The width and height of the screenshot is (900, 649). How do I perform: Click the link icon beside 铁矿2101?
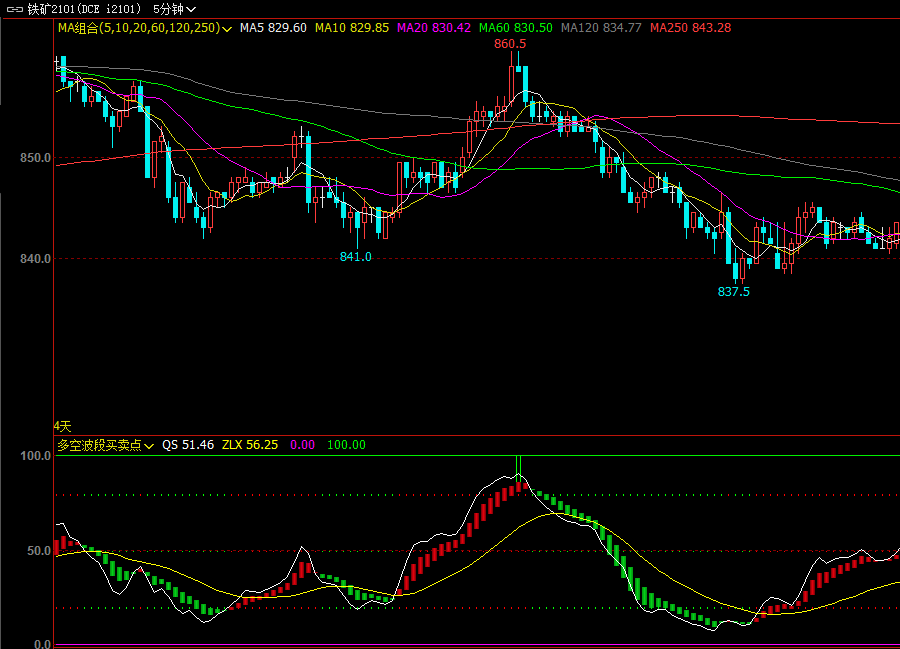(x=14, y=10)
